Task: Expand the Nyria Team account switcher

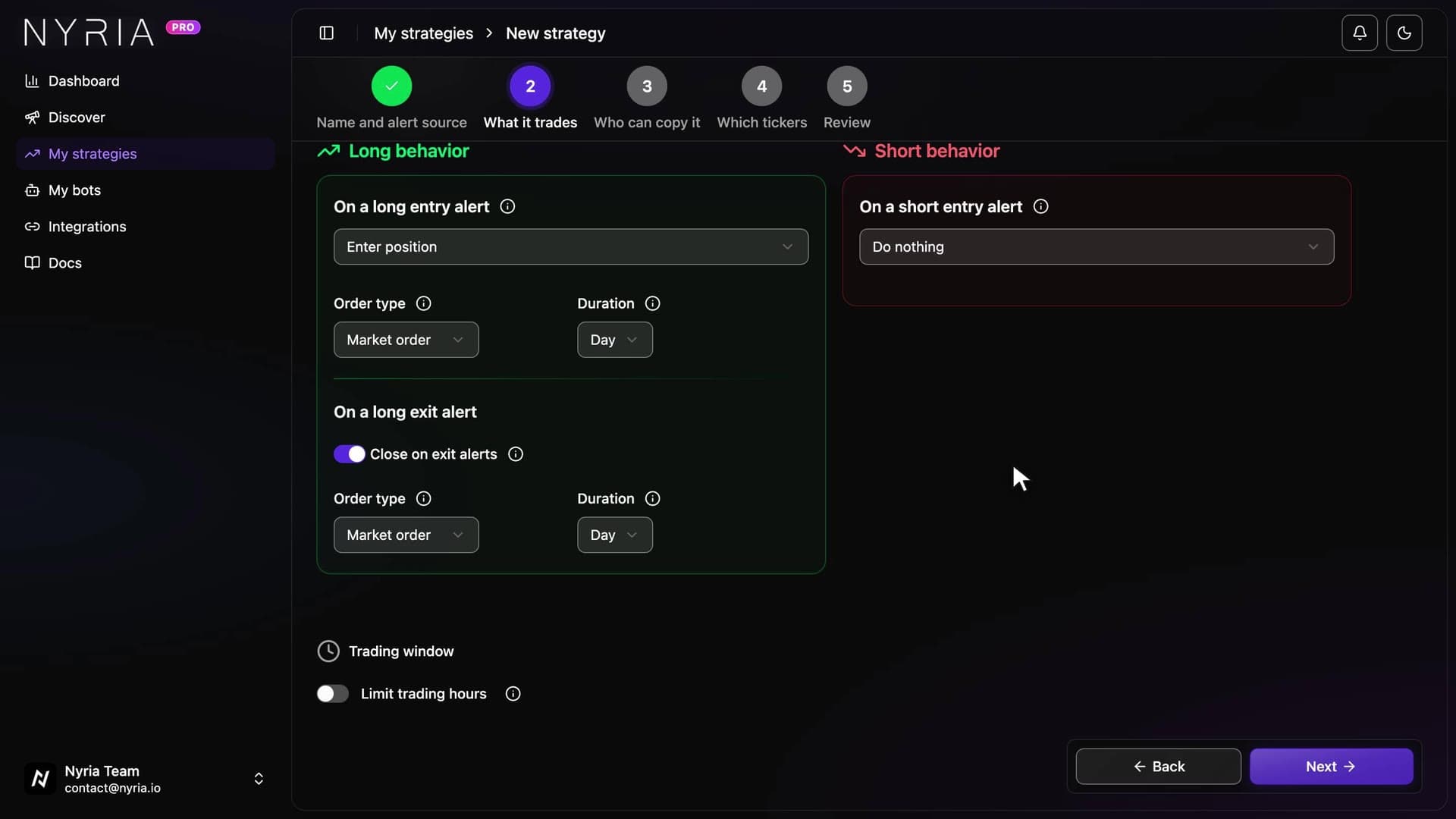Action: tap(259, 779)
